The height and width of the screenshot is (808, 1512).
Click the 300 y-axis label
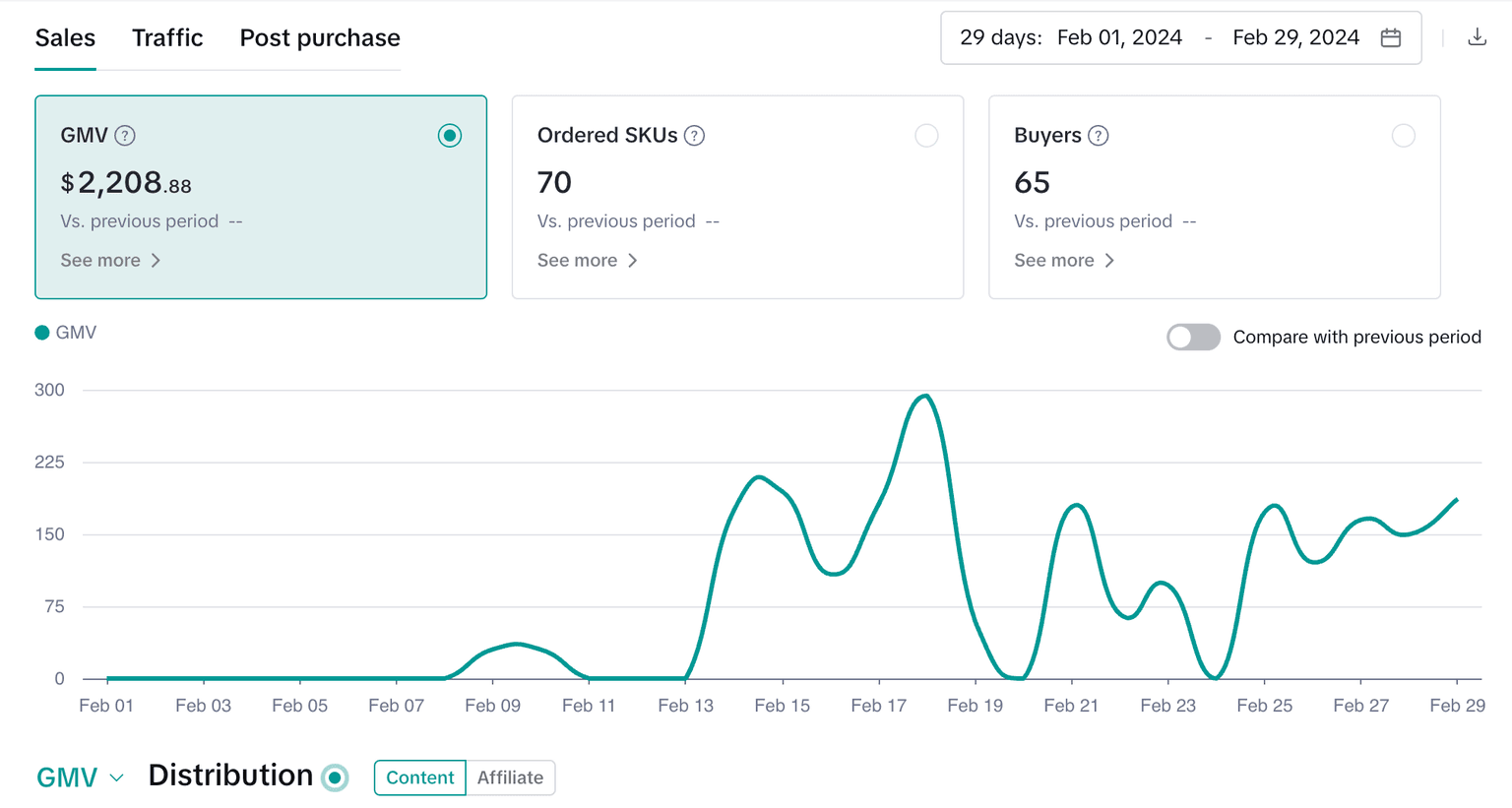pos(49,390)
